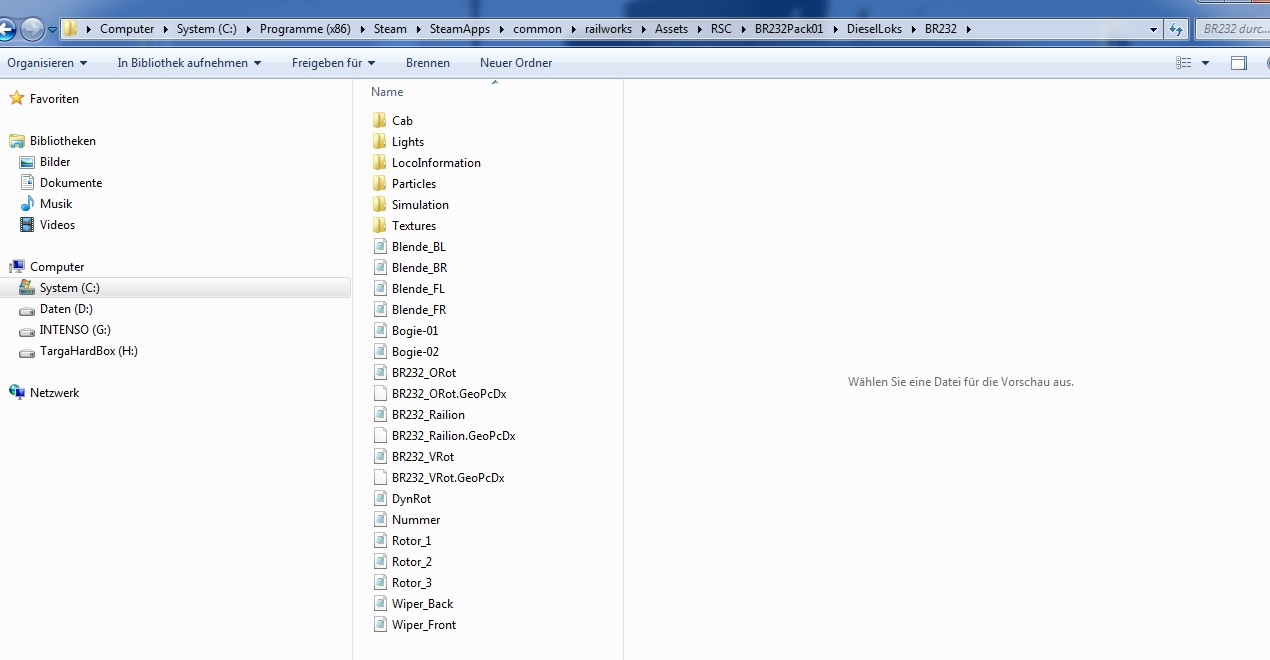The image size is (1270, 660).
Task: Open the Freigeben für dropdown
Action: coord(333,62)
